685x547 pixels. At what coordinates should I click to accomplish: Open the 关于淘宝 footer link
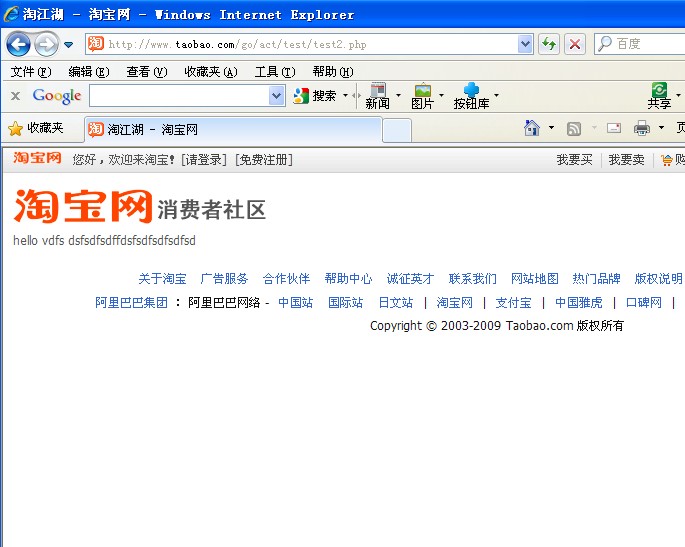[162, 279]
